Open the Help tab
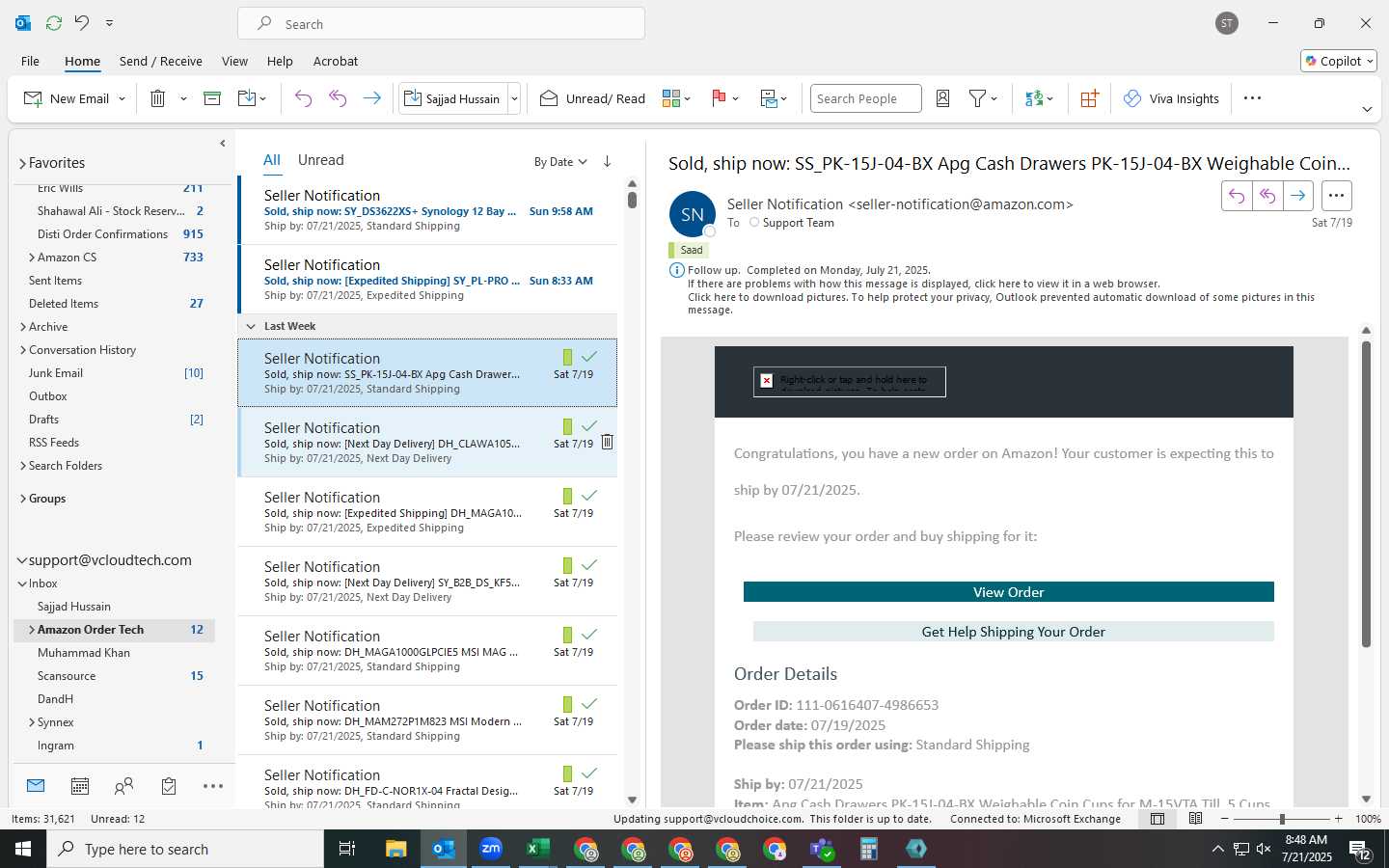The image size is (1389, 868). (x=280, y=61)
